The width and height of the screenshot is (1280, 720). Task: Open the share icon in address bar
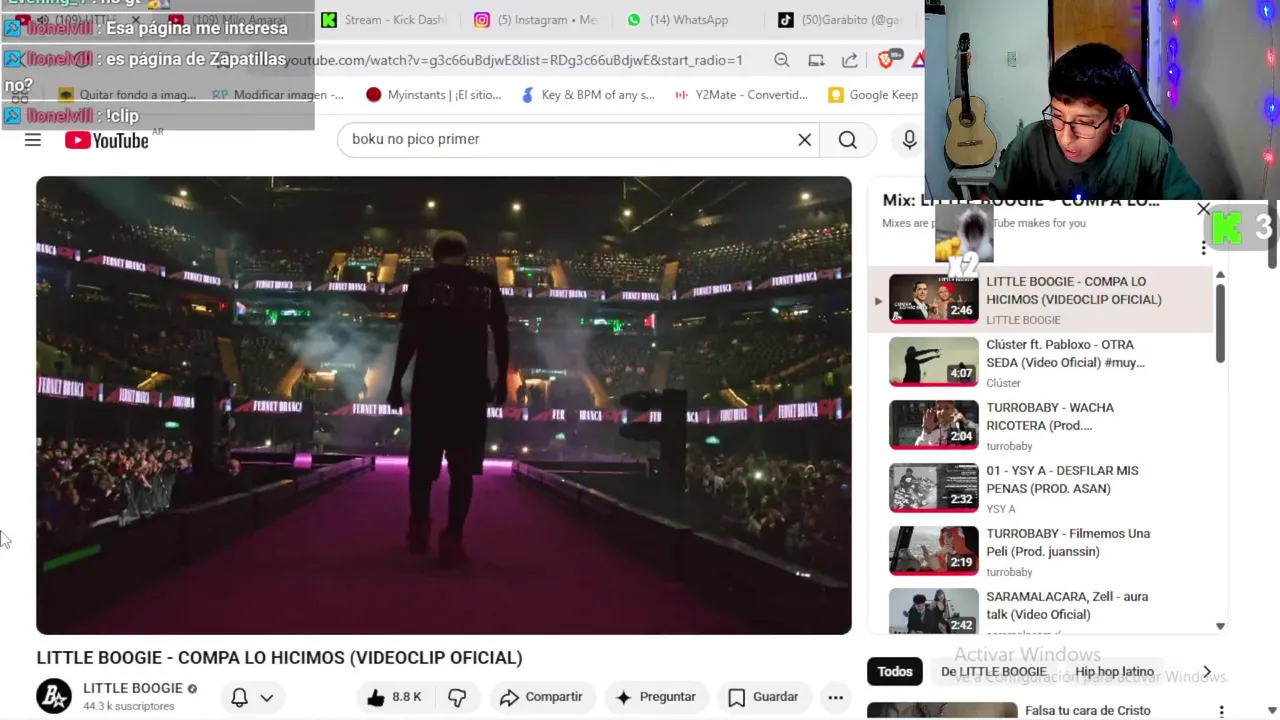click(x=850, y=60)
